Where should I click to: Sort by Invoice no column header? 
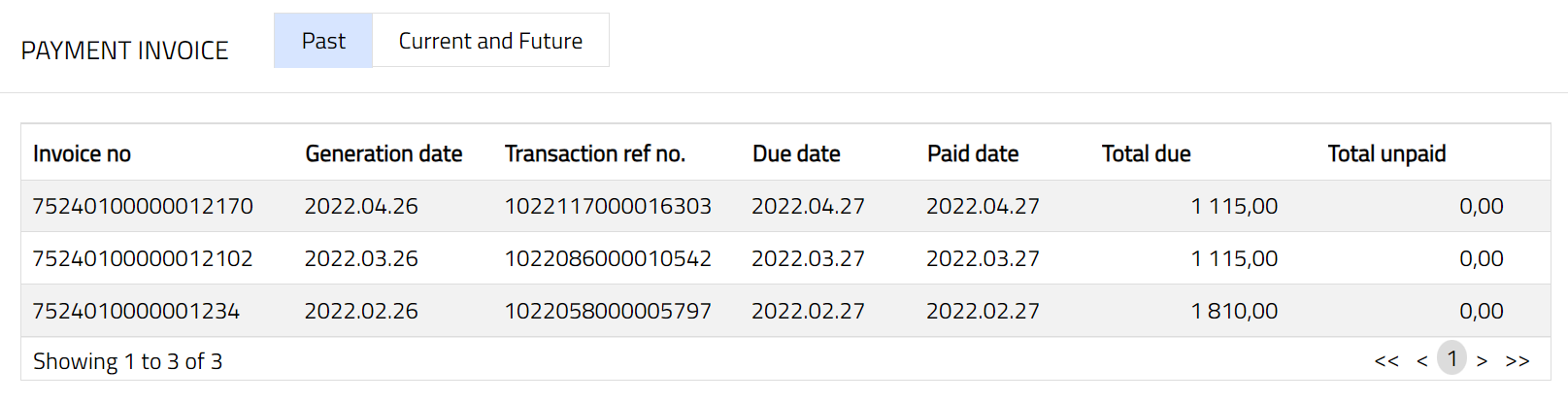(82, 153)
